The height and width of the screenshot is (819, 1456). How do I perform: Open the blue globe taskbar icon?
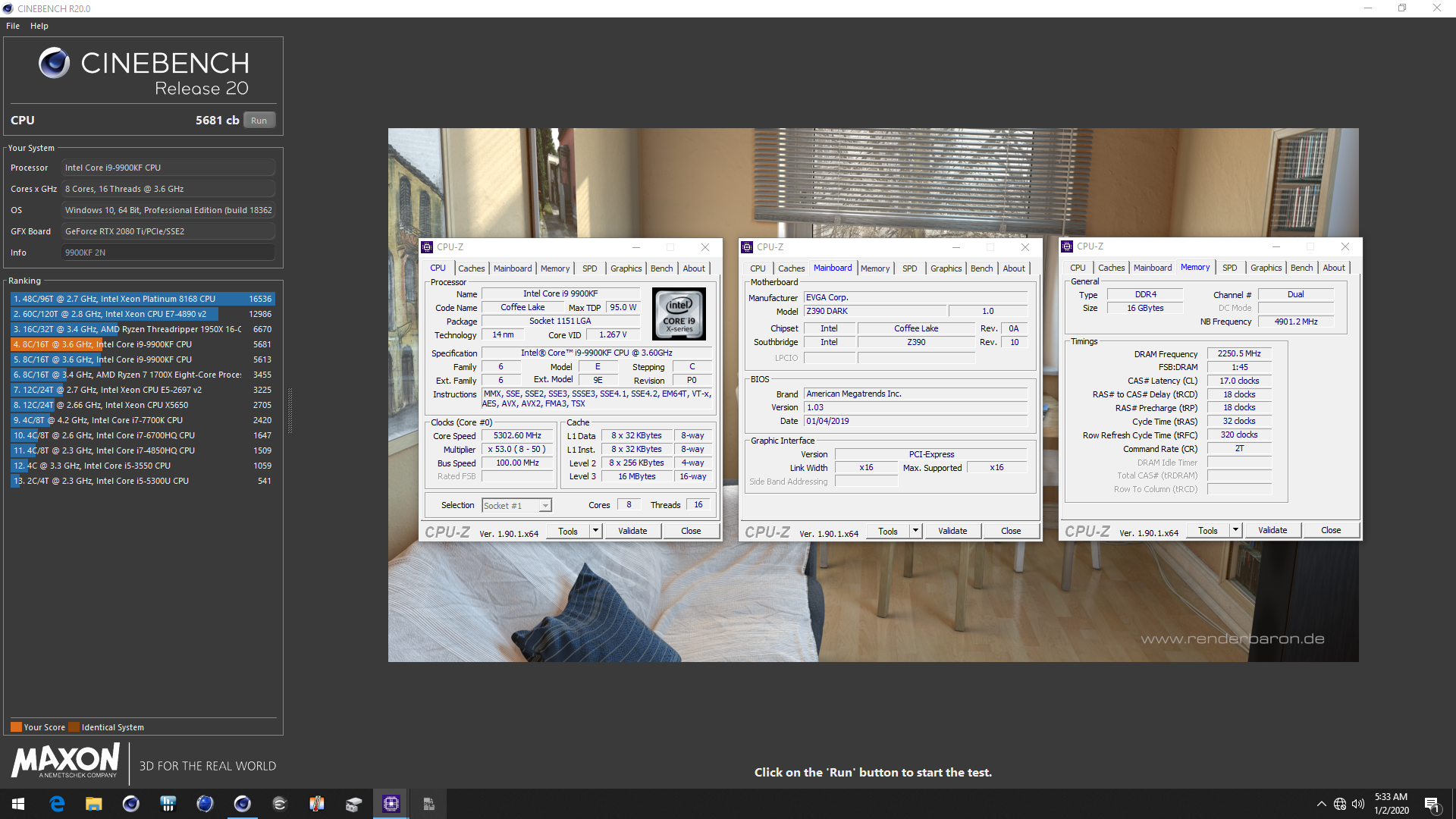(205, 804)
